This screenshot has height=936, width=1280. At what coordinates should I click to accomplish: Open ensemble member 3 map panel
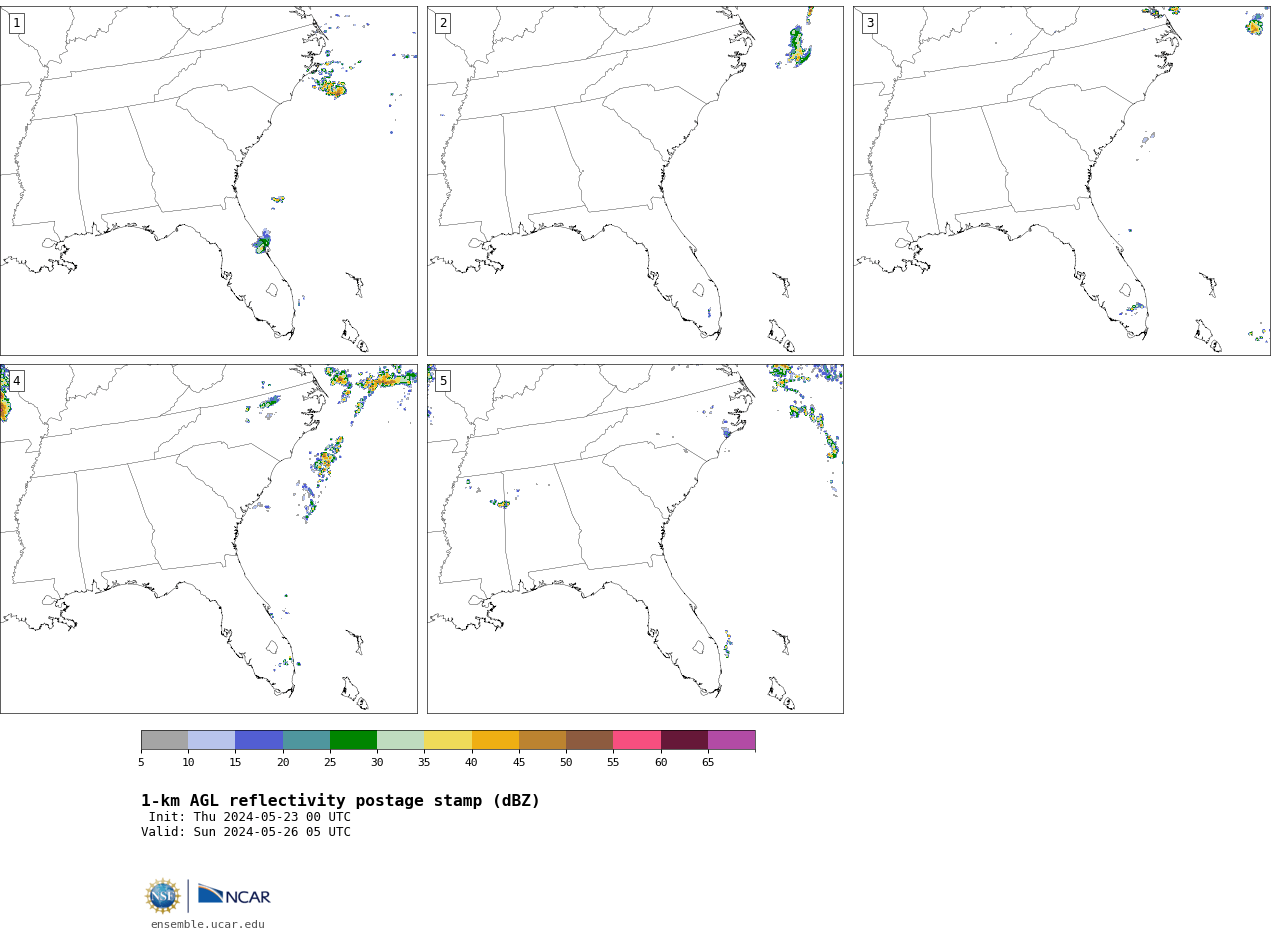[x=1062, y=181]
